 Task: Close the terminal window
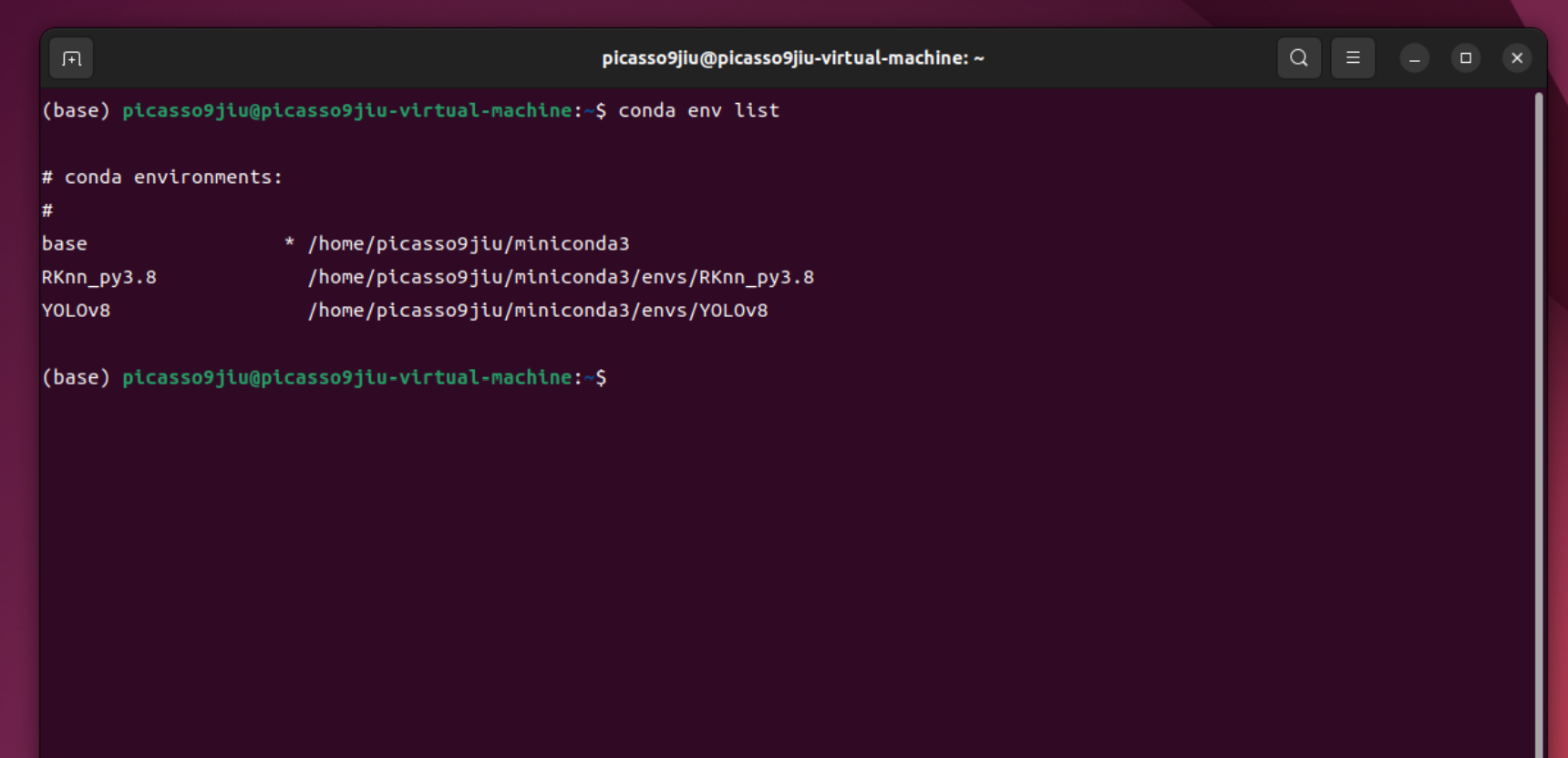pos(1517,58)
